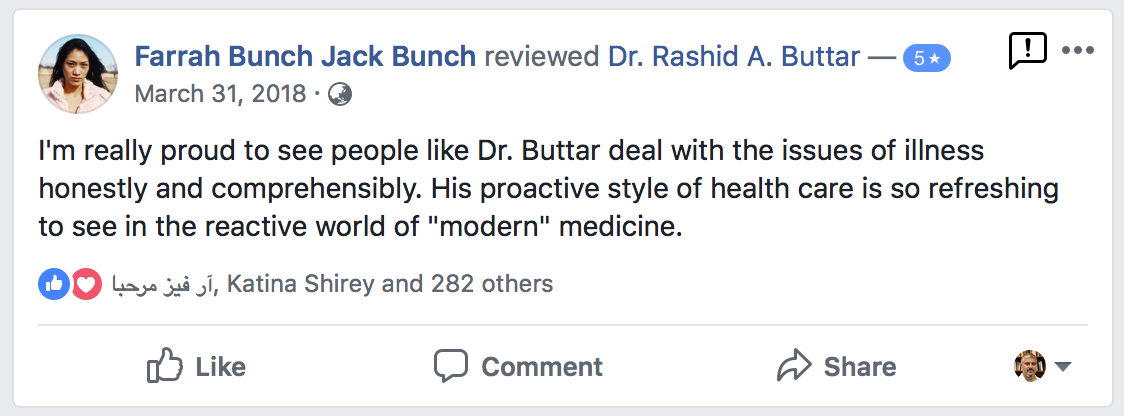Click the globe public privacy icon

340,94
